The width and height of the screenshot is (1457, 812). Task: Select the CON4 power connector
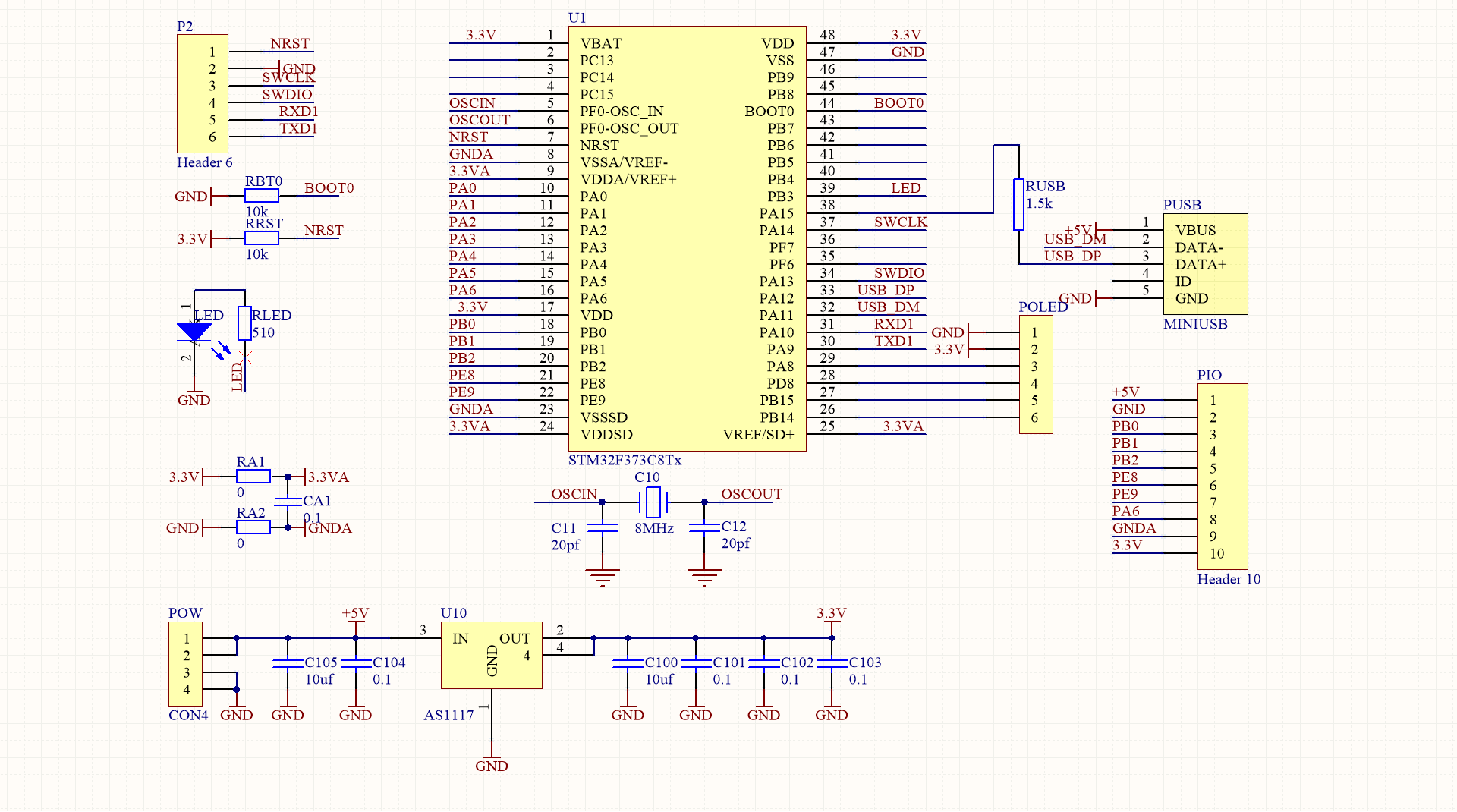tap(185, 664)
